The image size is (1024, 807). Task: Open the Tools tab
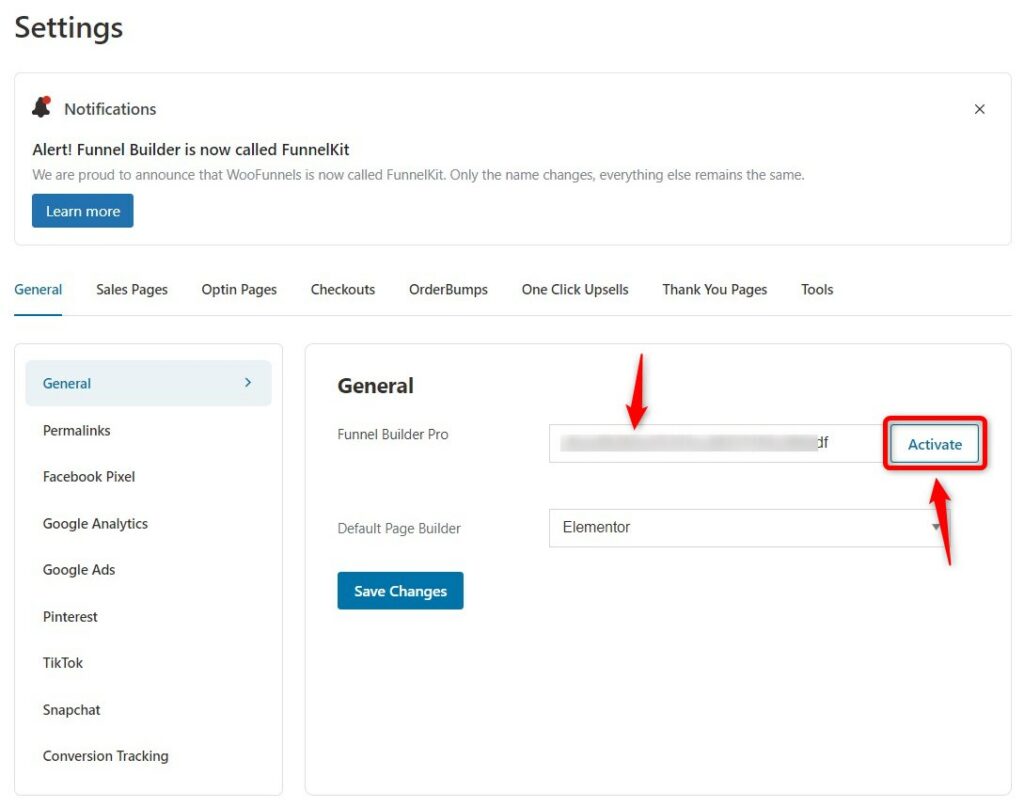click(817, 289)
